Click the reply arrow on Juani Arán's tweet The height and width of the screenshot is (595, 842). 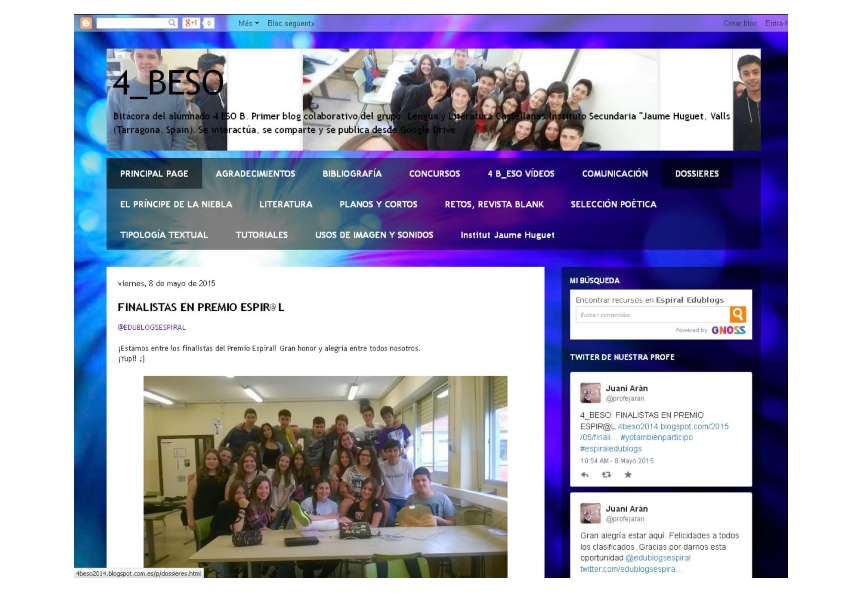click(x=586, y=476)
